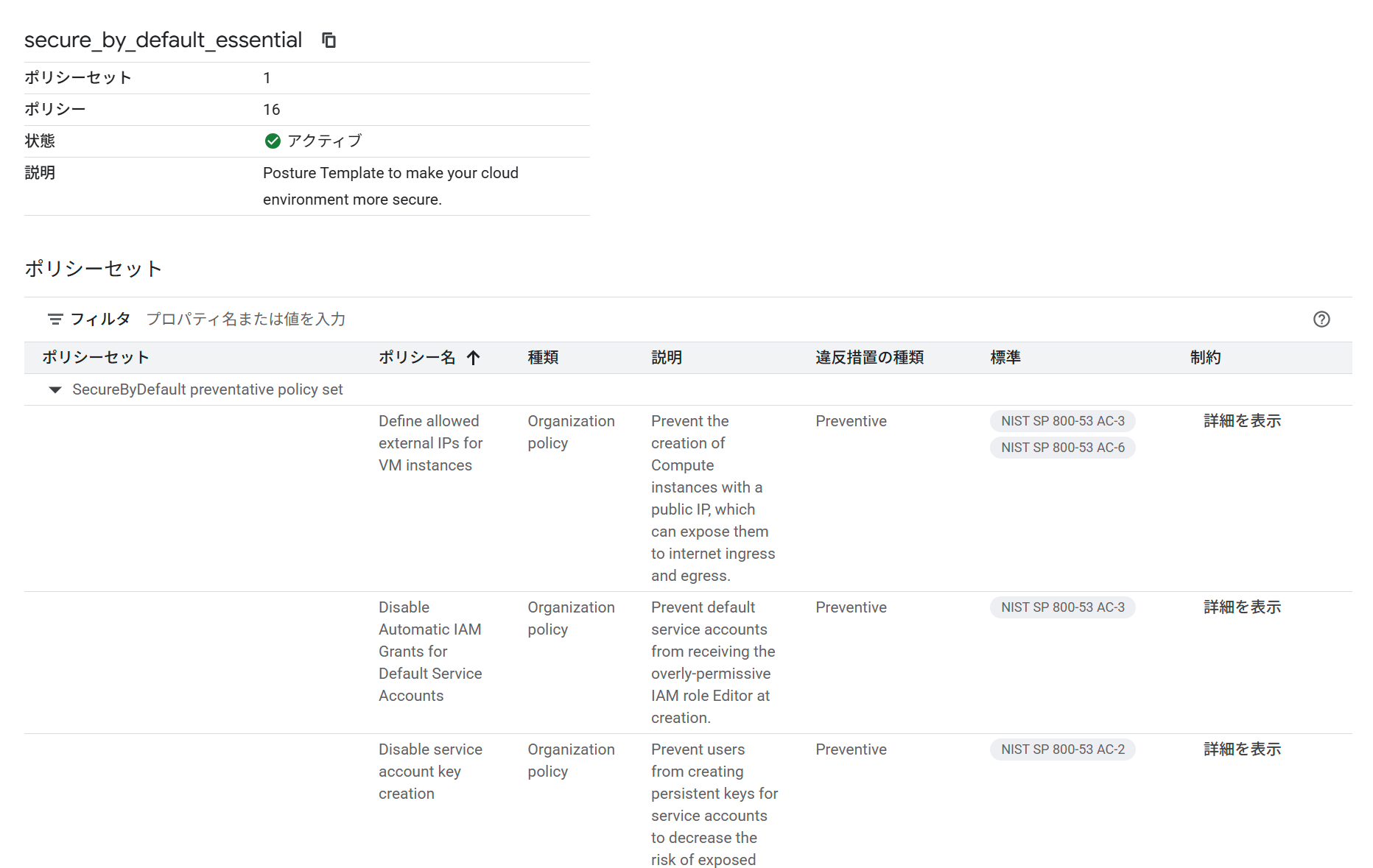
Task: Collapse SecureByDefault preventative policy set
Action: [x=55, y=389]
